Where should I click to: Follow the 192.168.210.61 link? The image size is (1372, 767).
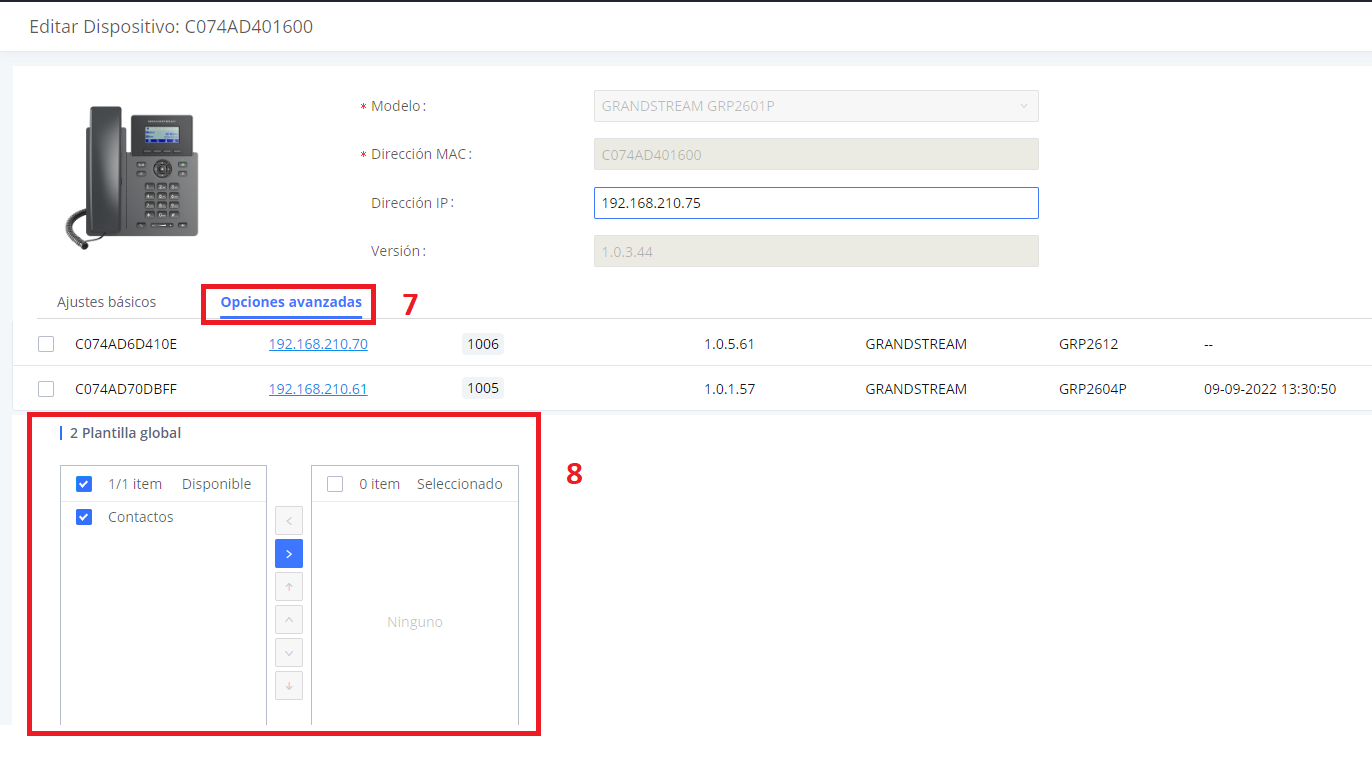point(318,388)
